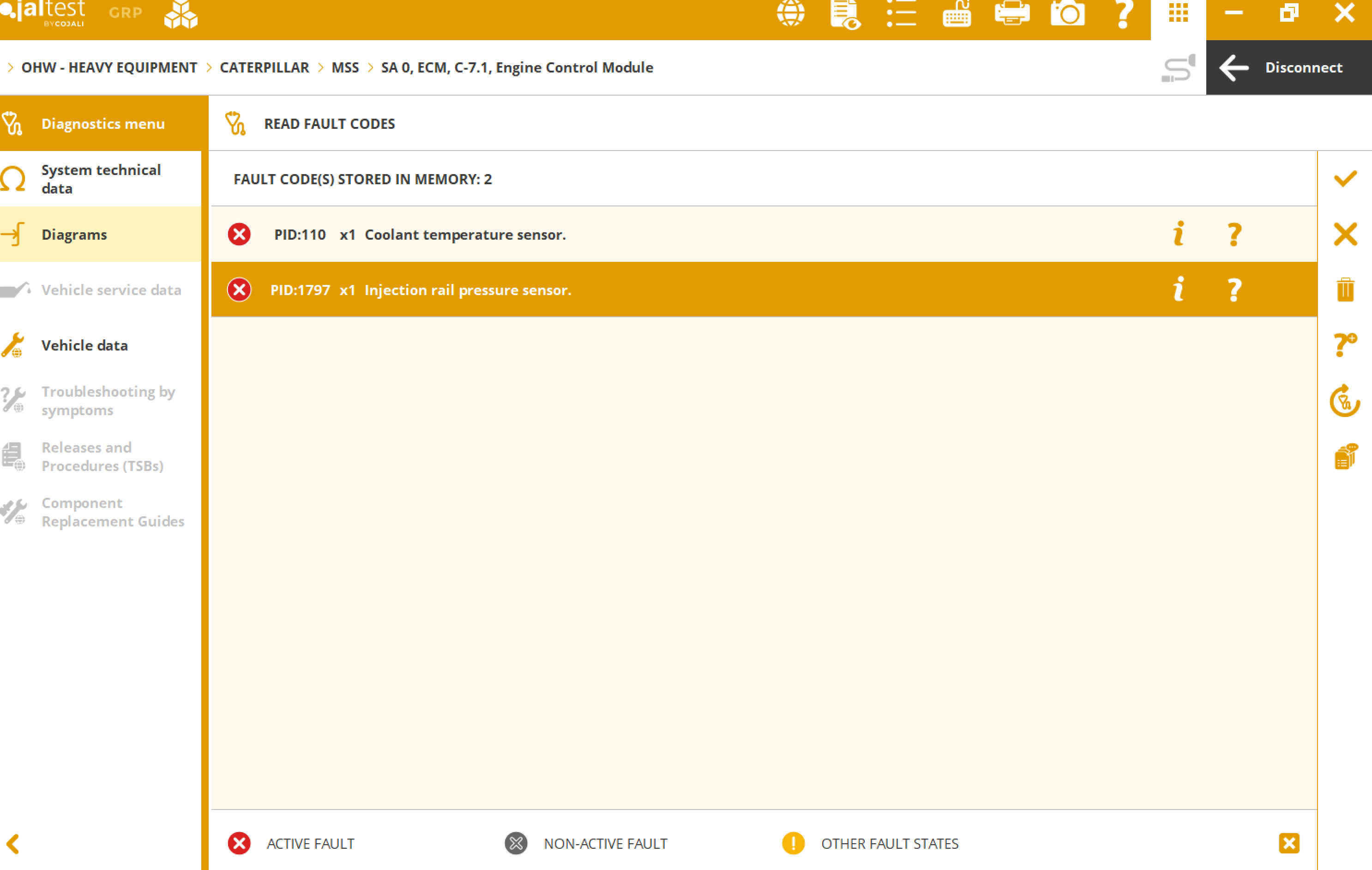The width and height of the screenshot is (1372, 870).
Task: Select MSS breadcrumb
Action: pos(345,67)
